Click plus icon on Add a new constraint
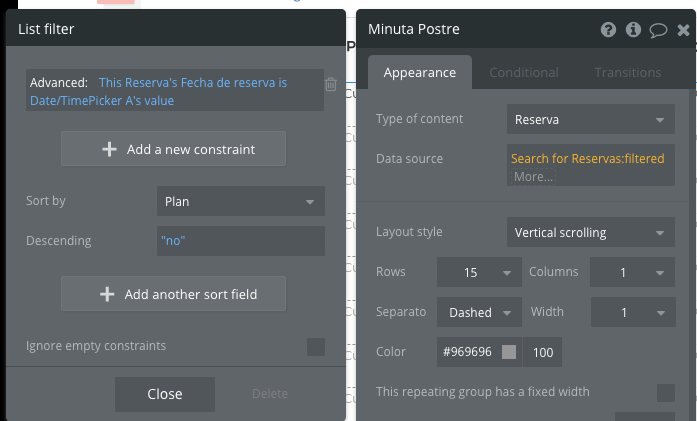 pyautogui.click(x=109, y=149)
